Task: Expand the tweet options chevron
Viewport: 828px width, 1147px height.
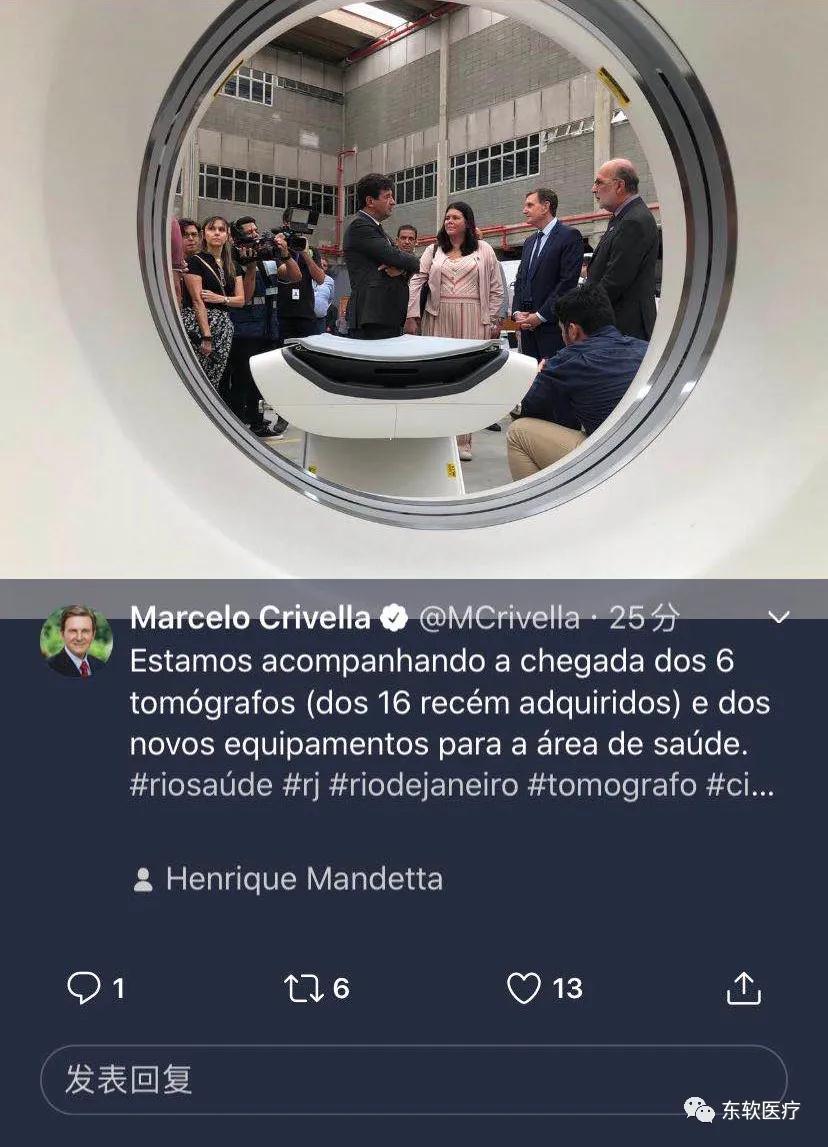Action: [779, 617]
